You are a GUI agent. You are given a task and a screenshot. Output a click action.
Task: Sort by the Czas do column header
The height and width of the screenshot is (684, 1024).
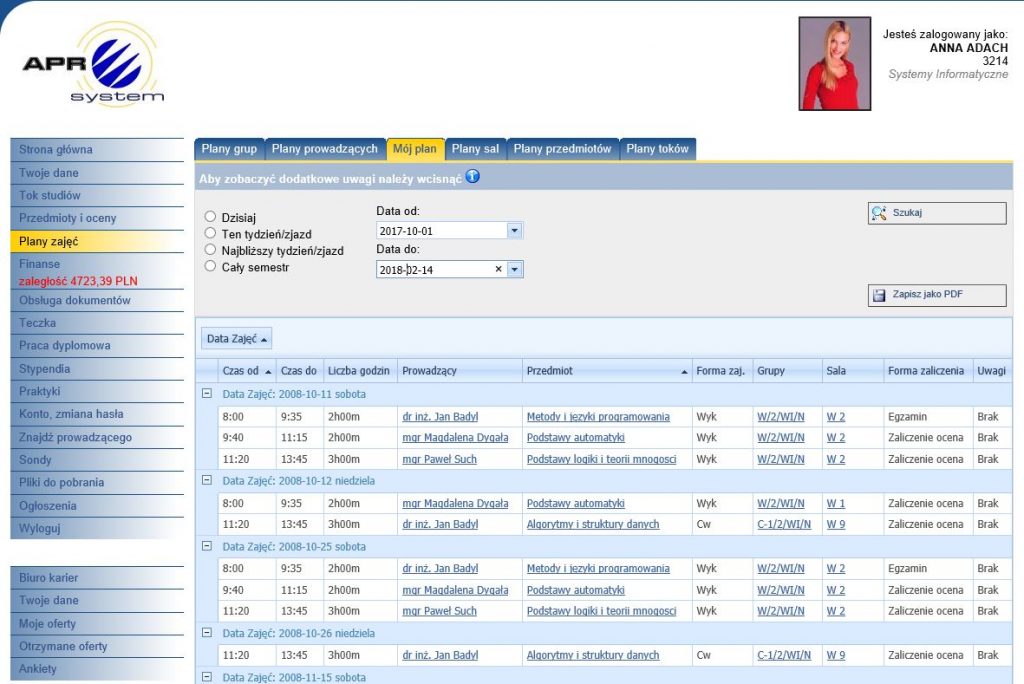coord(299,370)
